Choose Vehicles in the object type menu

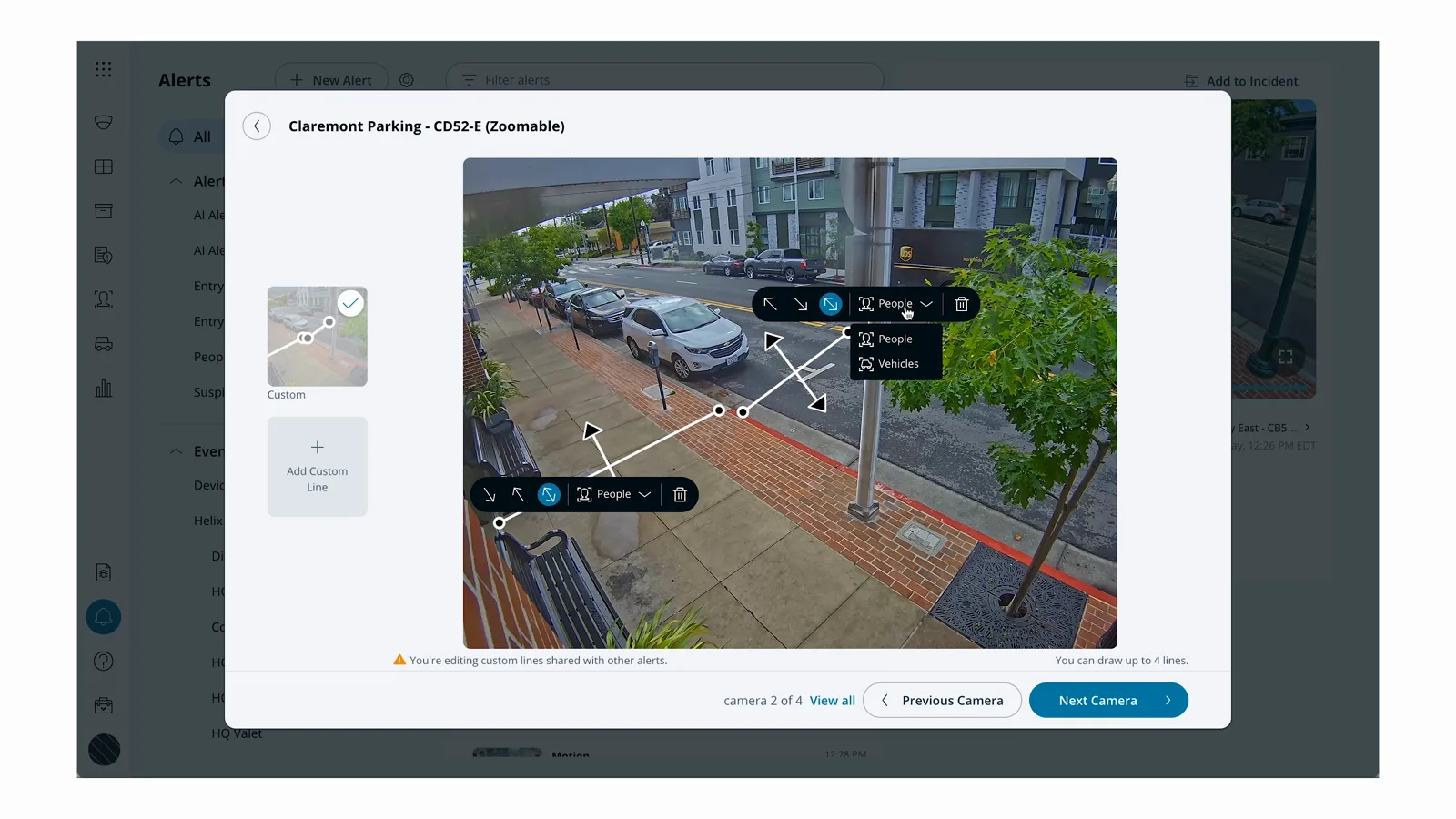(895, 364)
